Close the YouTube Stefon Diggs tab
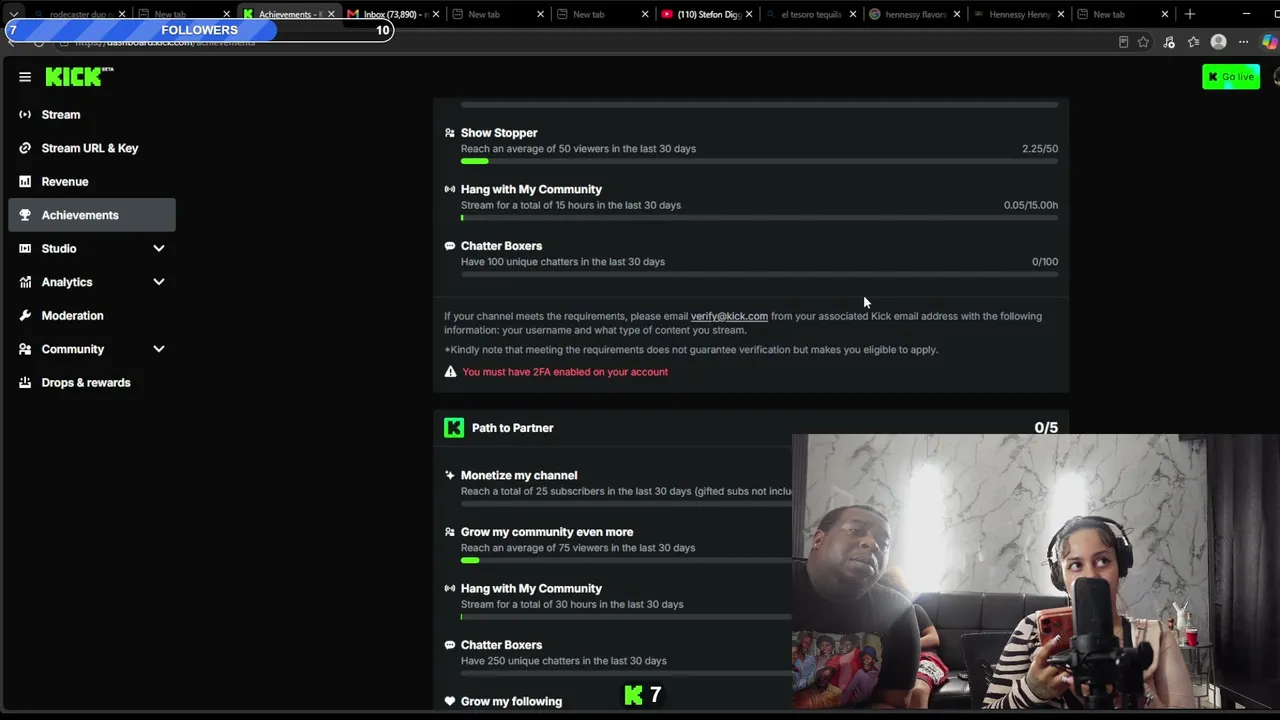This screenshot has height=720, width=1280. tap(749, 15)
